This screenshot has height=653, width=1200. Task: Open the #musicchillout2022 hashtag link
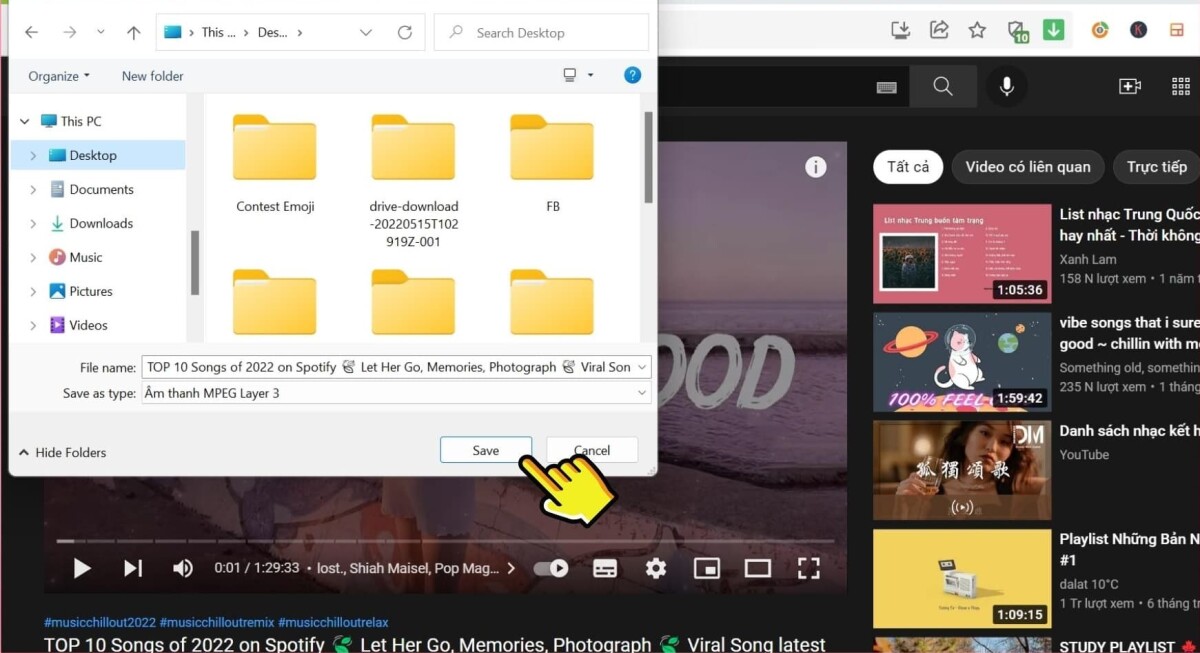[100, 622]
